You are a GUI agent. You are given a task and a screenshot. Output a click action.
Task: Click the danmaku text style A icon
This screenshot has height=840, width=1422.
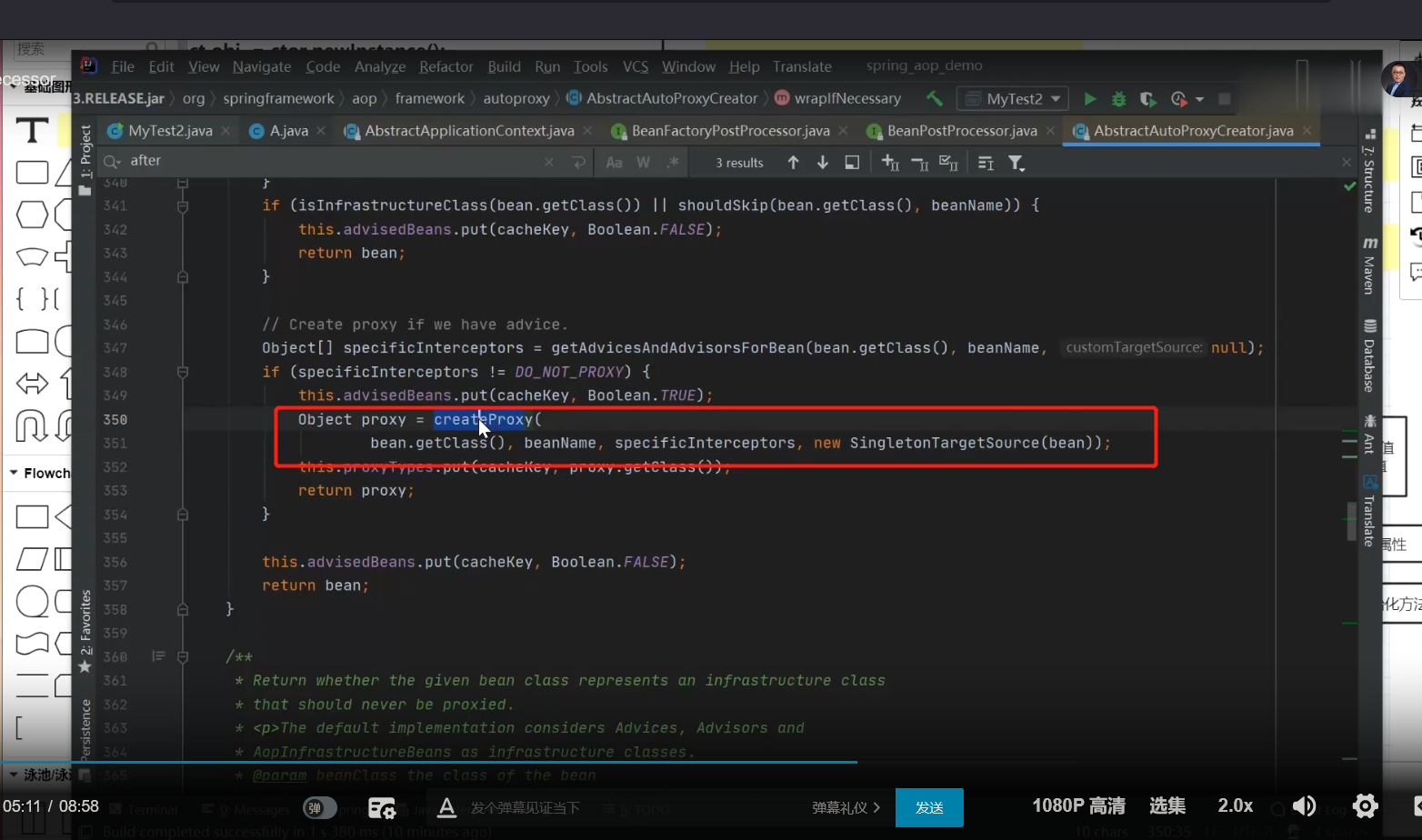pyautogui.click(x=446, y=807)
